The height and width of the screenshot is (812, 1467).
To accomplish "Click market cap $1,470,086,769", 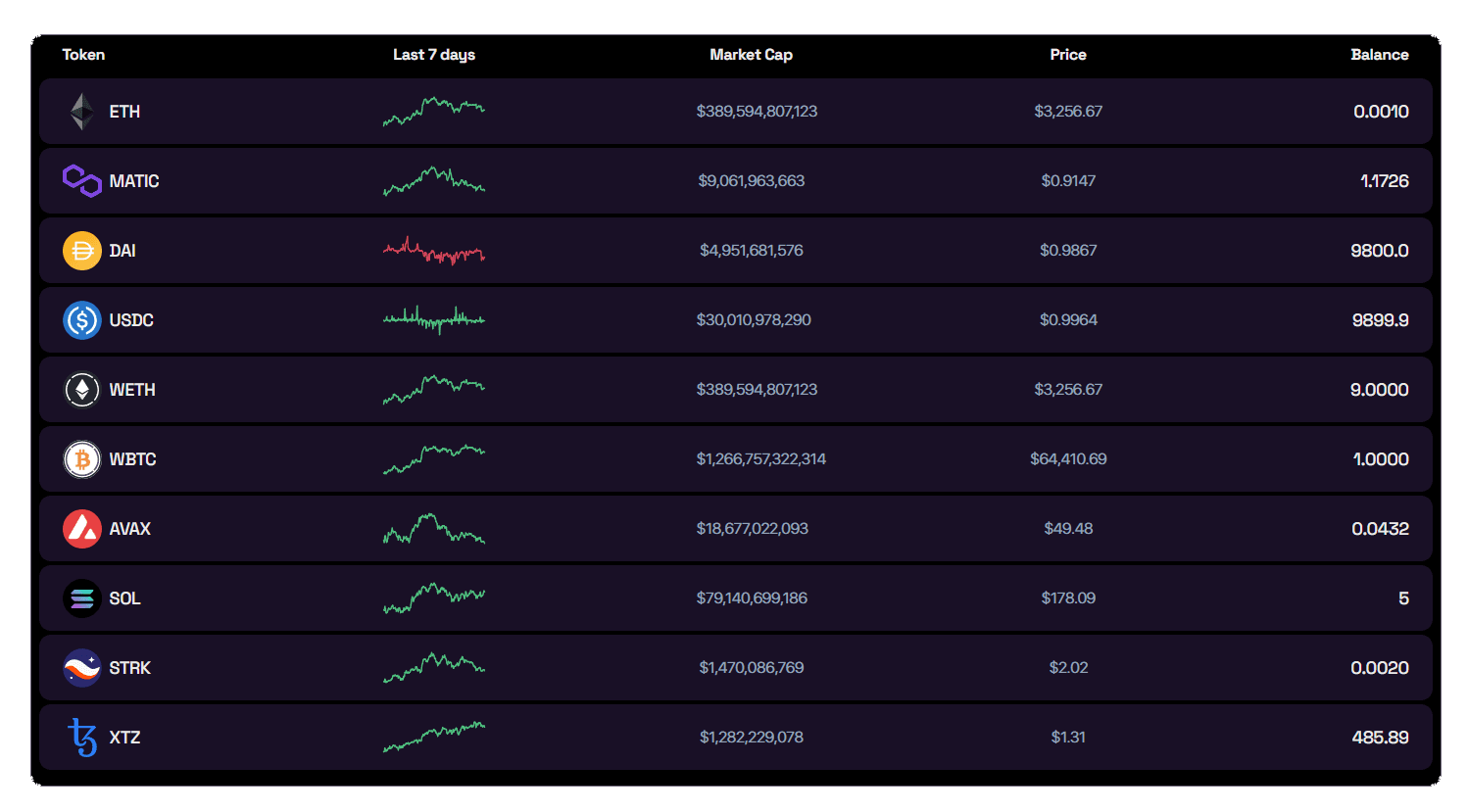I will 752,668.
